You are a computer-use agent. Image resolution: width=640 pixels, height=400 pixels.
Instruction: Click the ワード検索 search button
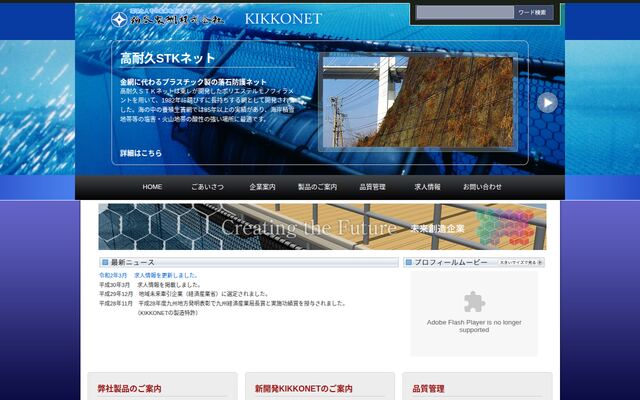tap(533, 12)
